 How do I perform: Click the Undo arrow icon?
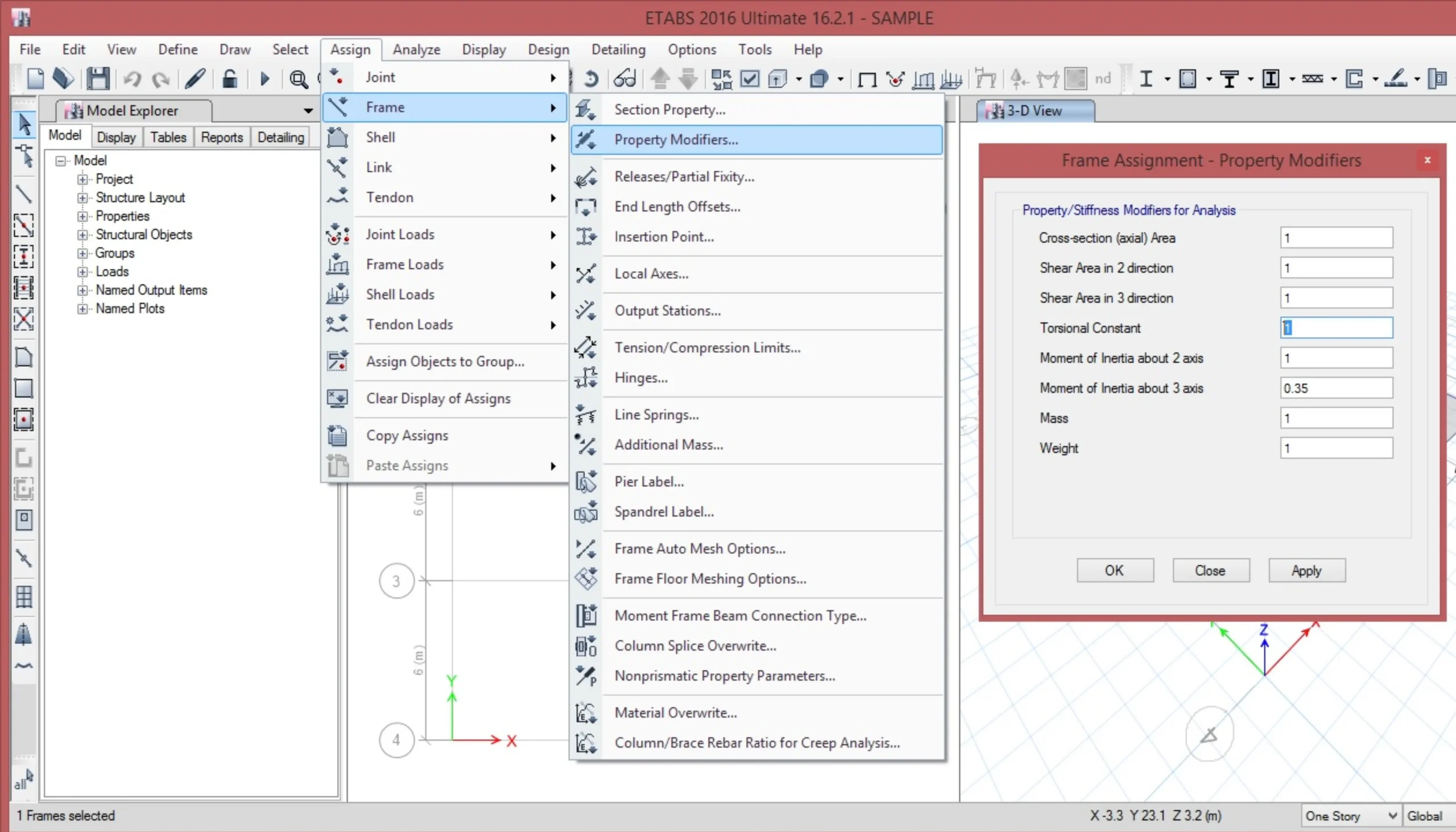tap(132, 78)
